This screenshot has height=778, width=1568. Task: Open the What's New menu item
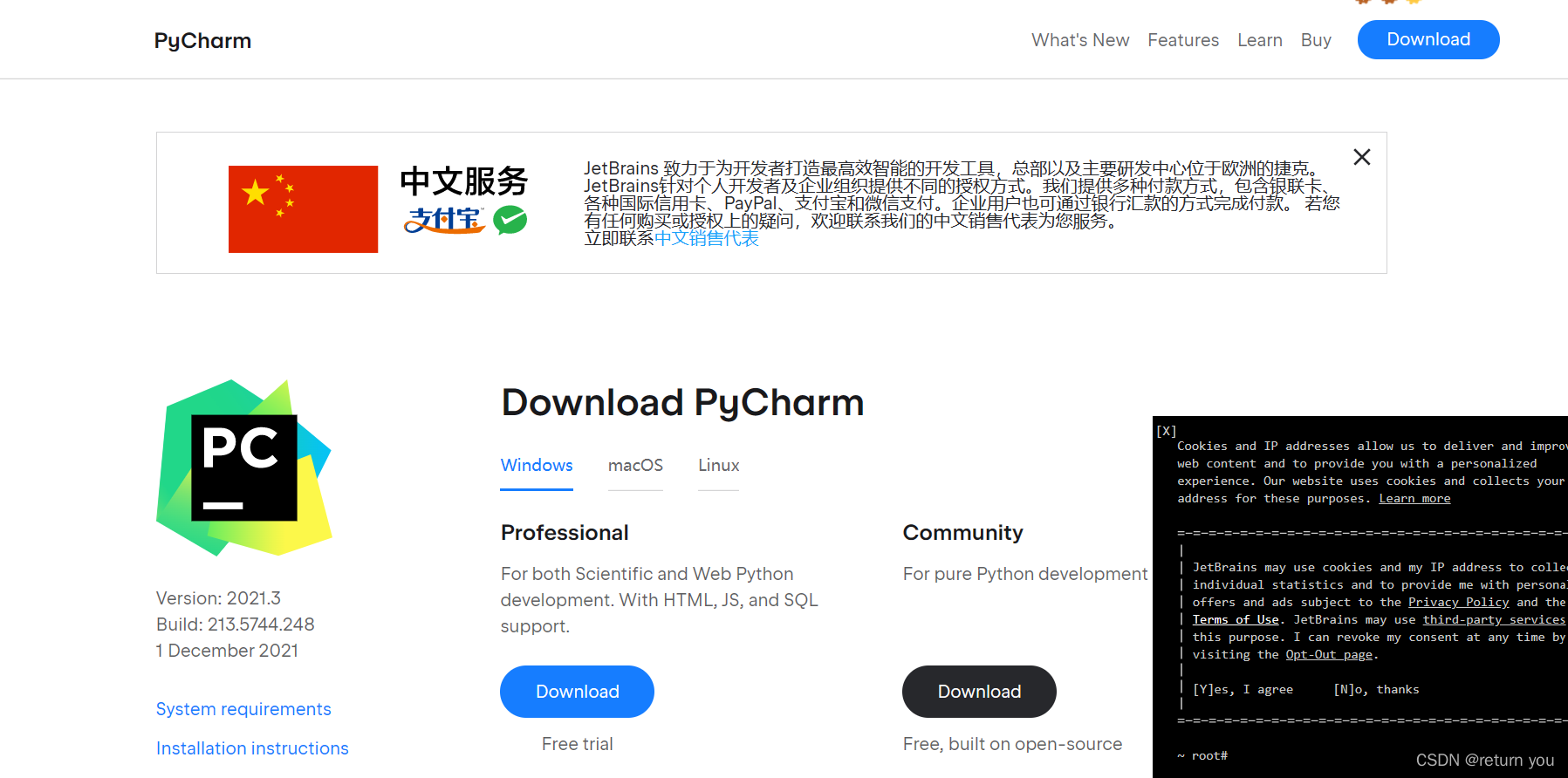pos(1080,40)
